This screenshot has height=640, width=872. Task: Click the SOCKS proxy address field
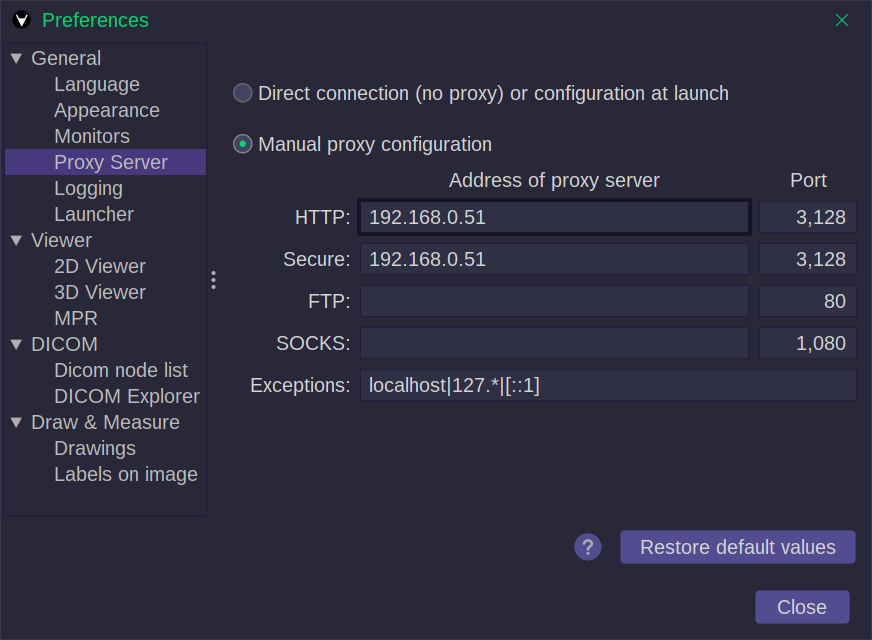[x=554, y=343]
